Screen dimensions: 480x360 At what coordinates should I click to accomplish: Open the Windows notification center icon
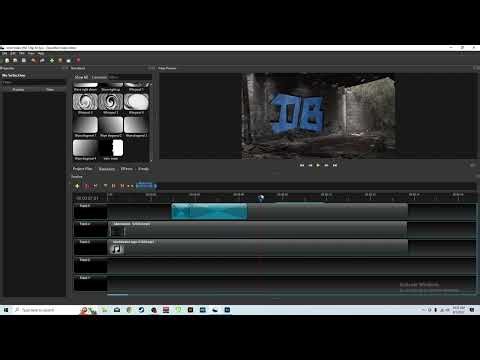tap(472, 310)
